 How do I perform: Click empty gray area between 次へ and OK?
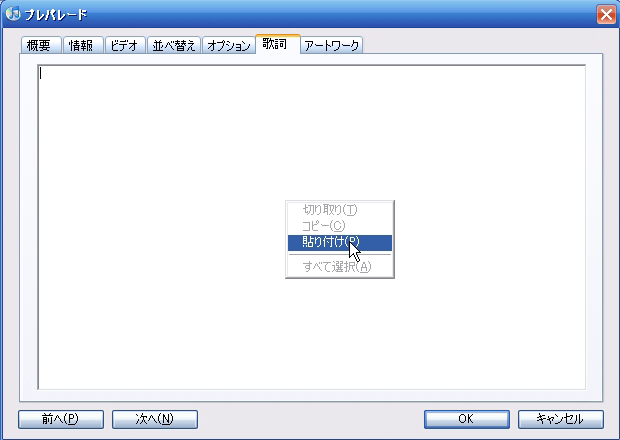coord(311,419)
